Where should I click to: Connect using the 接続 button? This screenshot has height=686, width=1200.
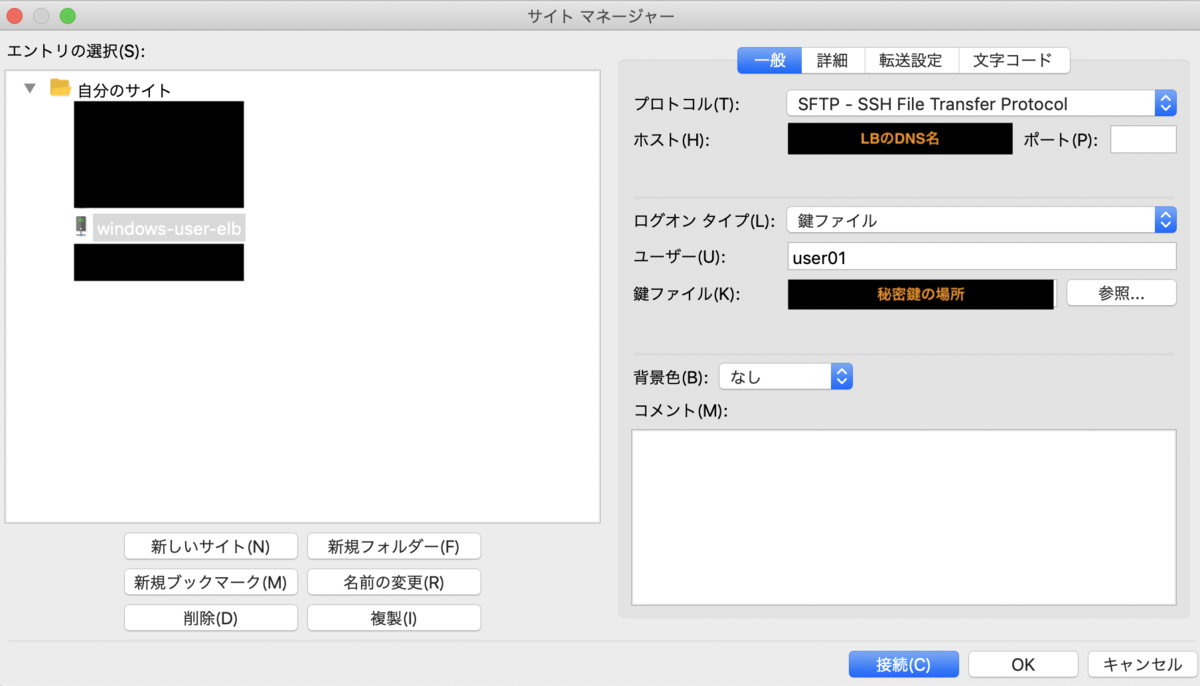903,663
